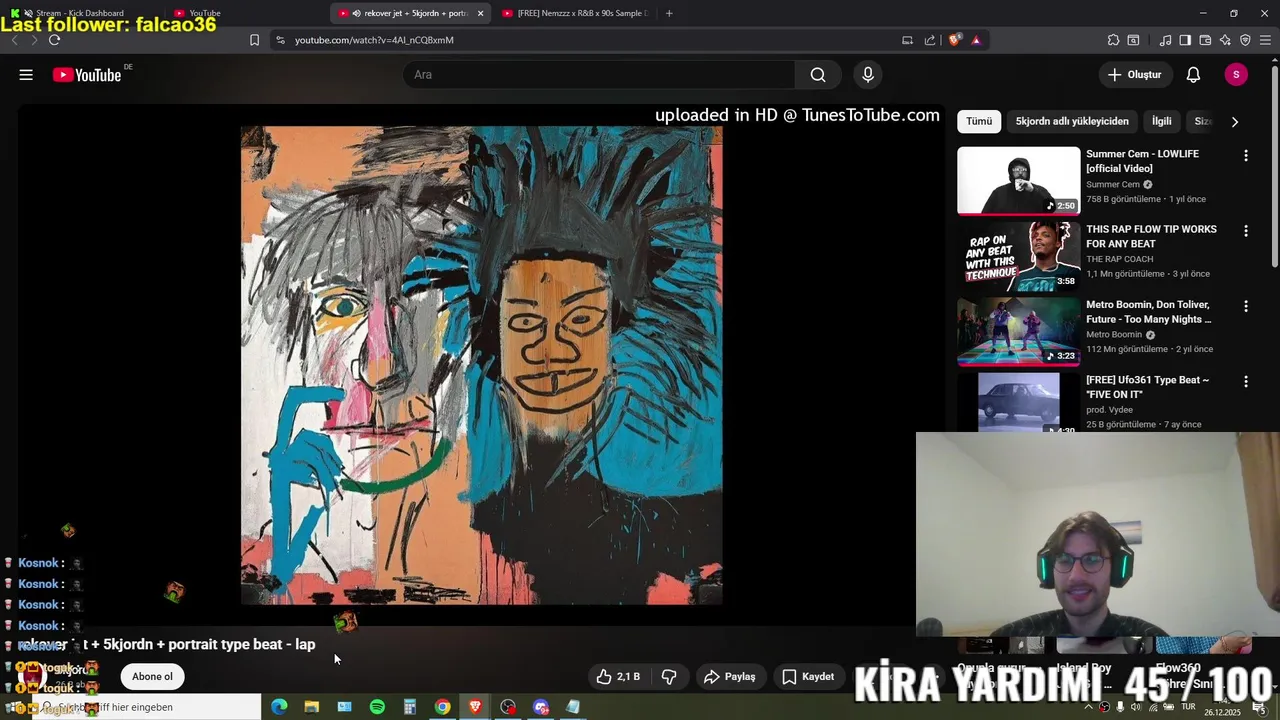Open Summer Cem channel link

pos(1113,184)
